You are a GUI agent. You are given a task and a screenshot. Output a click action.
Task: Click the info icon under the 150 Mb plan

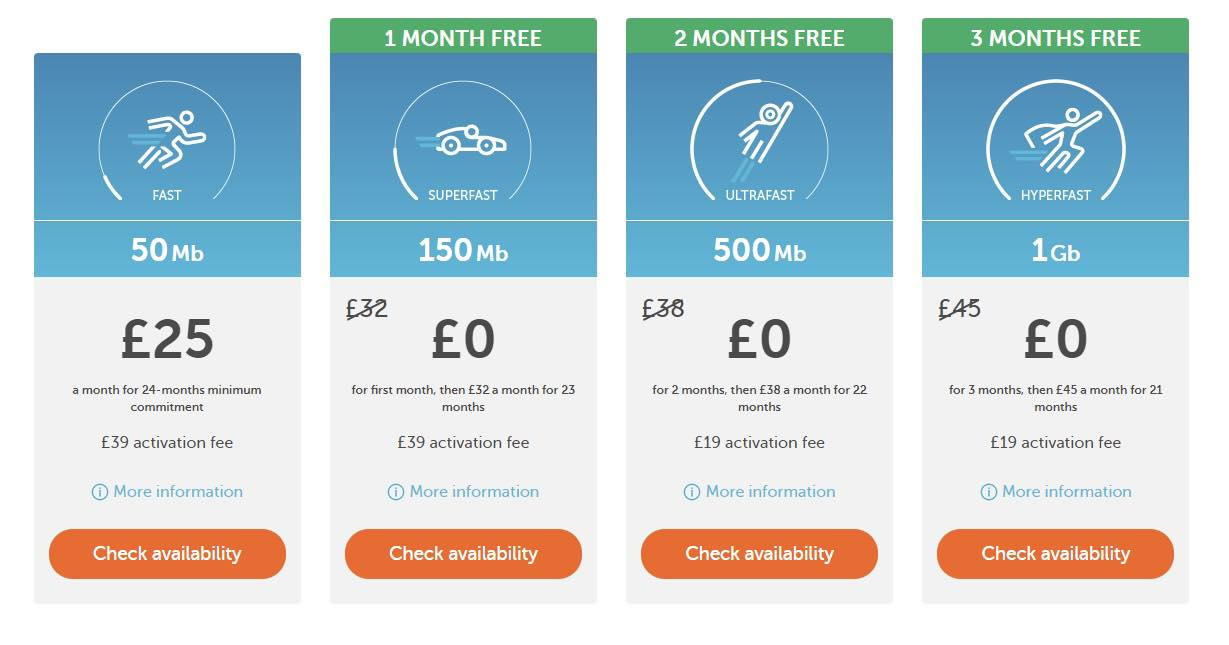[396, 492]
